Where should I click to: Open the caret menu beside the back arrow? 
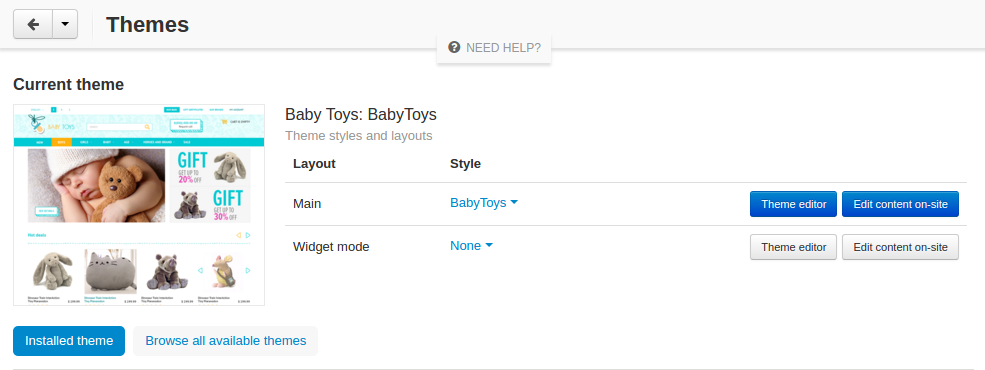[x=65, y=24]
